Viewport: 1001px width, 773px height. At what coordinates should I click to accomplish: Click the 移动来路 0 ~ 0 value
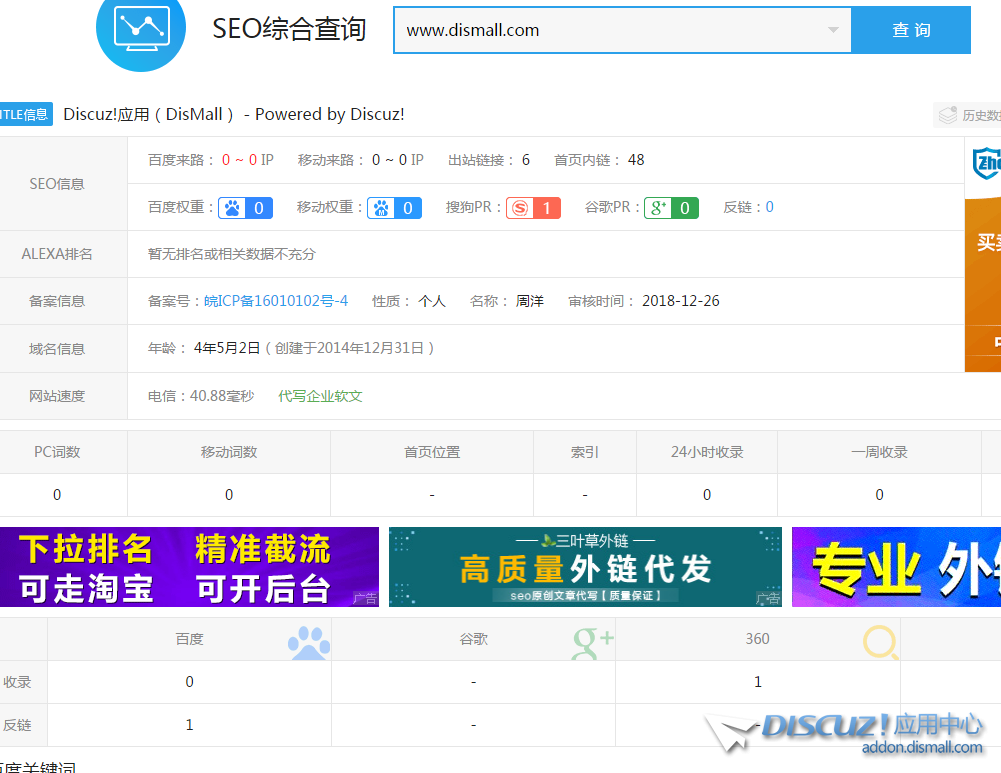tap(389, 160)
